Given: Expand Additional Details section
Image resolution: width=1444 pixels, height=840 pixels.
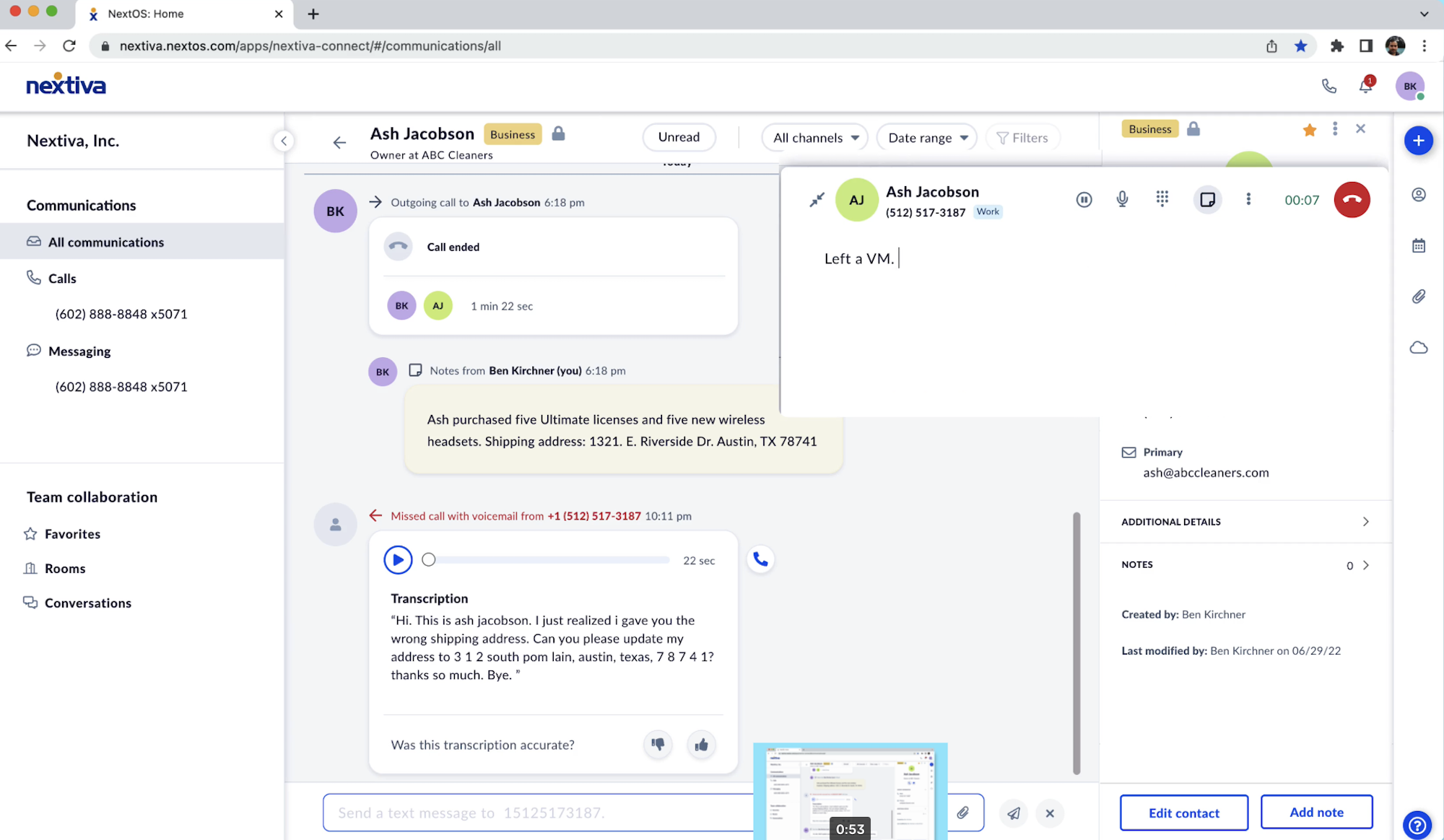Looking at the screenshot, I should [x=1245, y=522].
